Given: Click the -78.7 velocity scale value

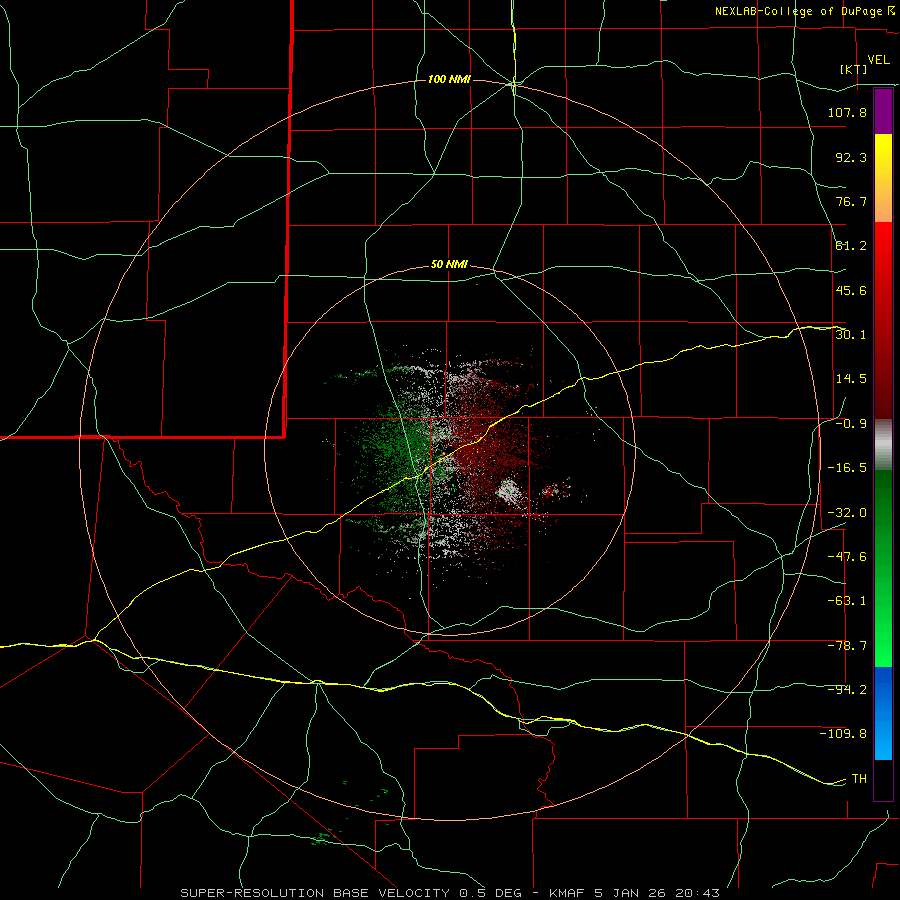Looking at the screenshot, I should click(x=847, y=645).
